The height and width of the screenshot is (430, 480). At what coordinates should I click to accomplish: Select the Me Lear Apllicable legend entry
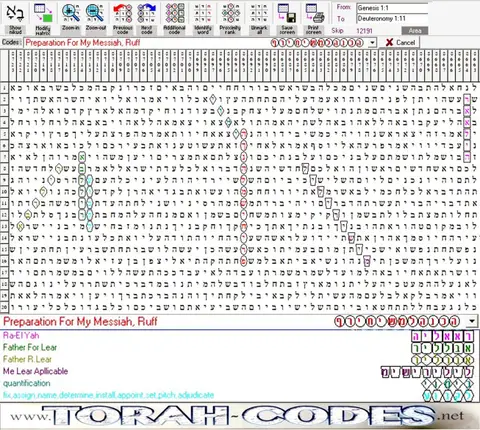pos(35,371)
